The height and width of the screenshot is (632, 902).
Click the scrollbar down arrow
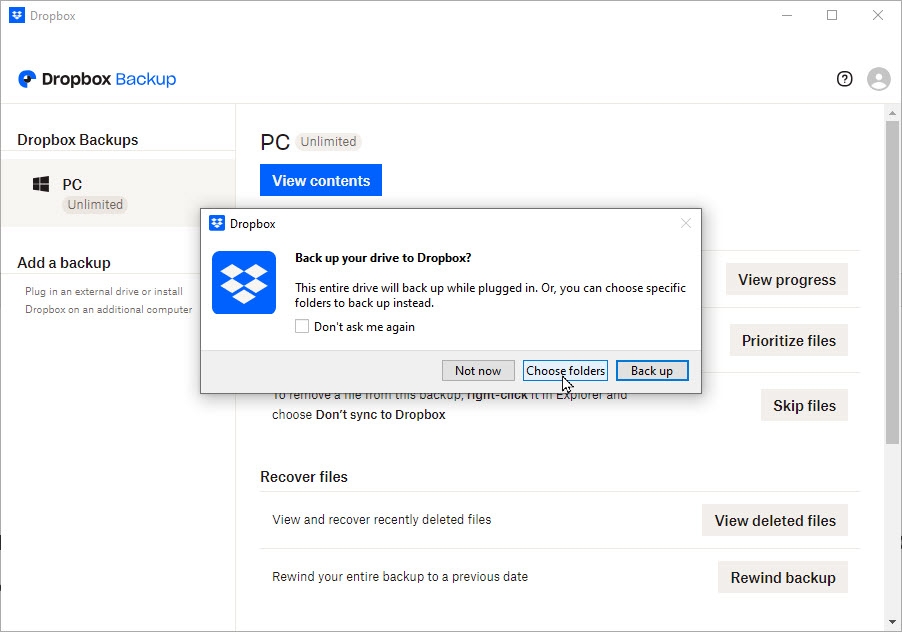pyautogui.click(x=891, y=620)
